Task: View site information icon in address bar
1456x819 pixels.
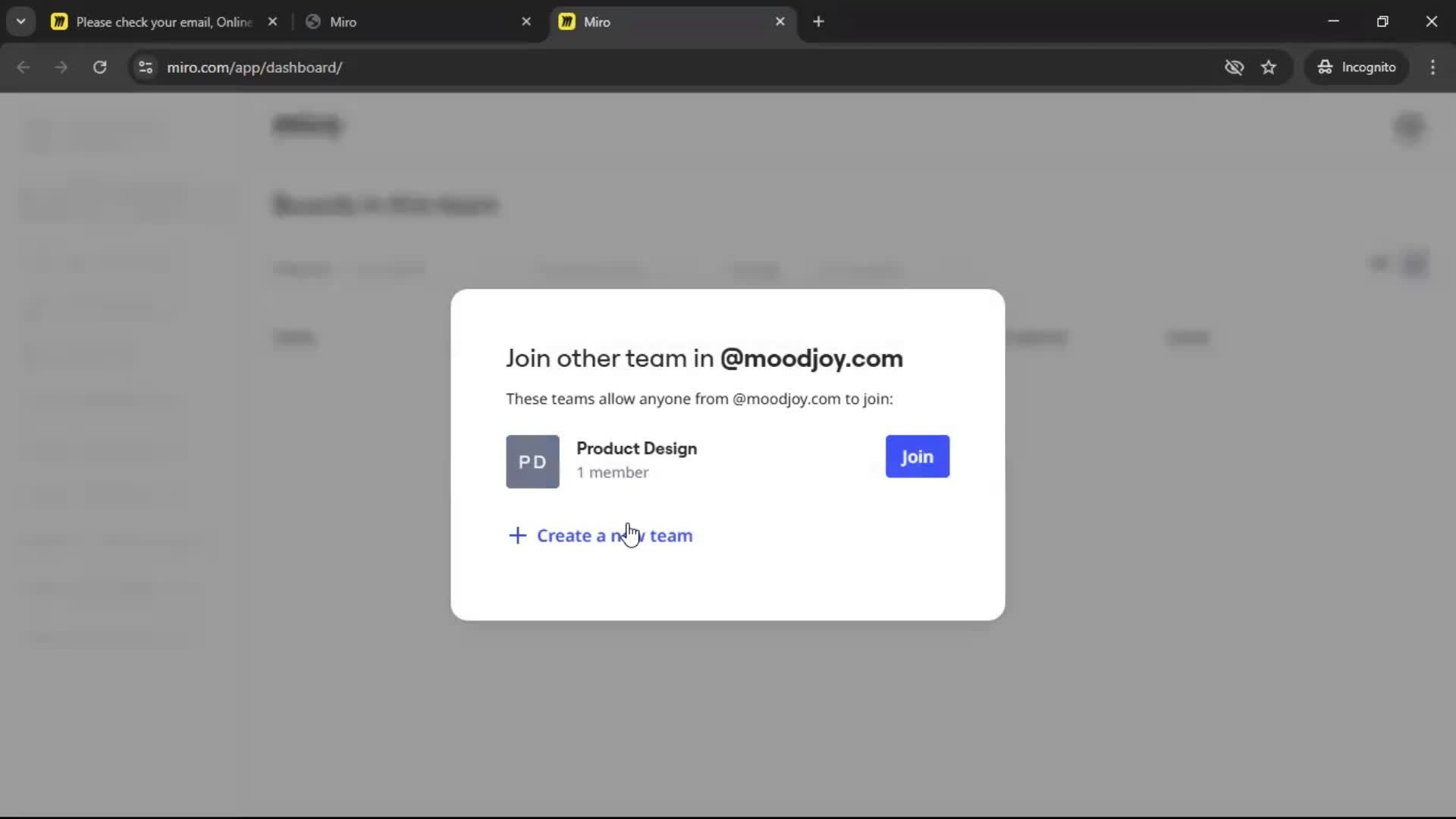Action: click(x=146, y=67)
